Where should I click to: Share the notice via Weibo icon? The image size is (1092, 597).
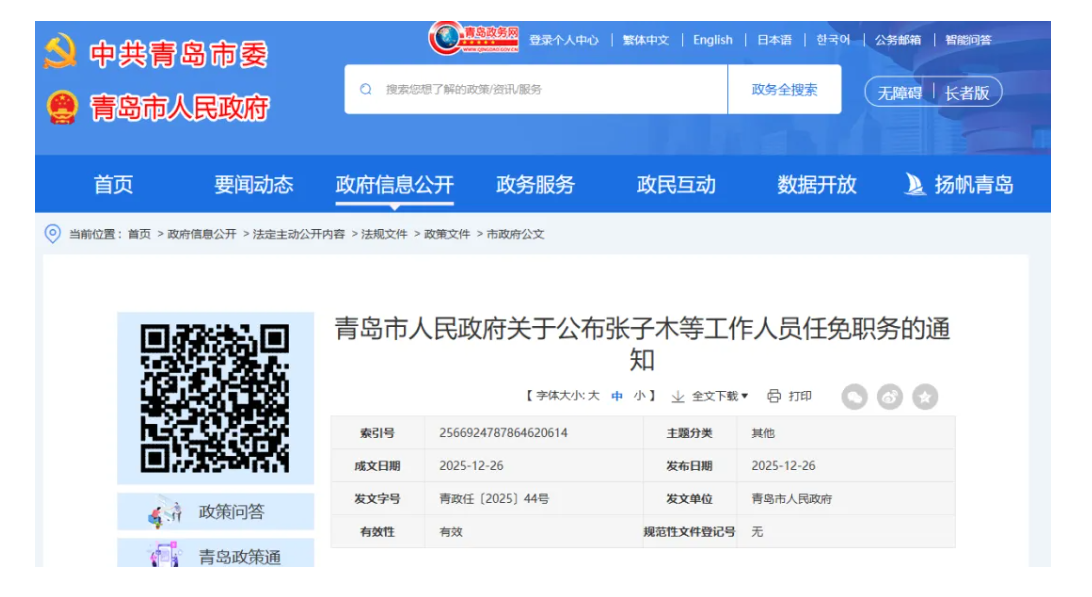[890, 397]
